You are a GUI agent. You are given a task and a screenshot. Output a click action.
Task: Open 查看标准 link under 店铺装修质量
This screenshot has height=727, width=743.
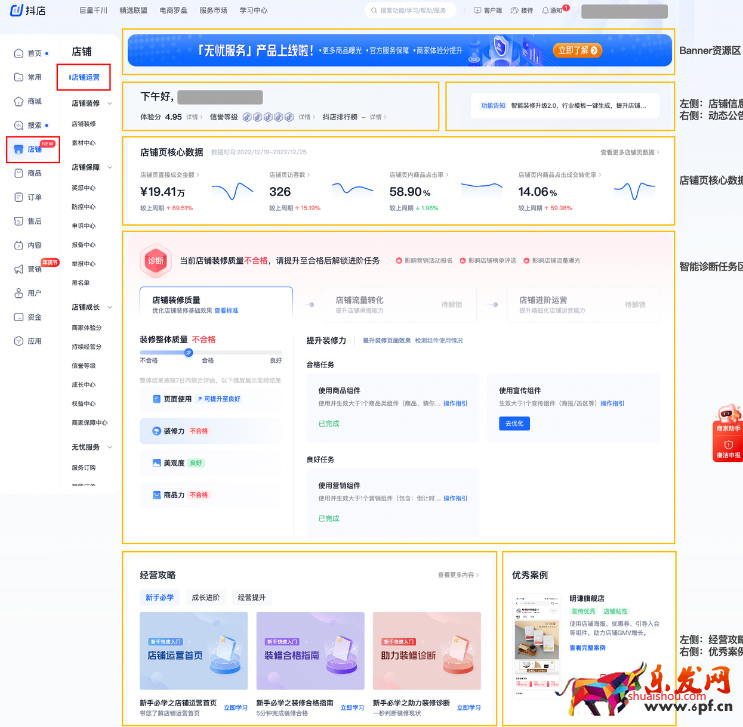226,310
